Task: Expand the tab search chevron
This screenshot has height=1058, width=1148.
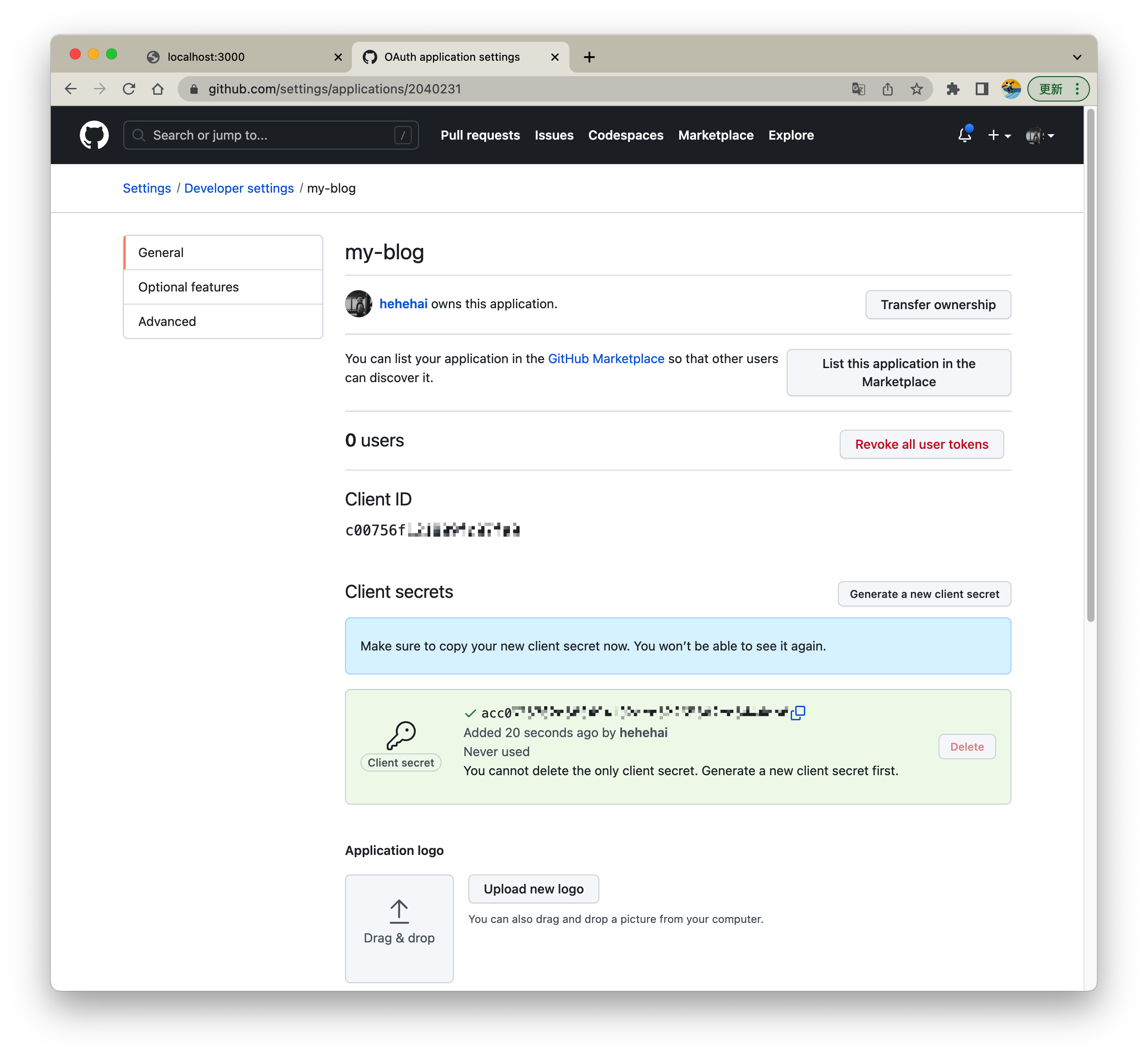Action: (1077, 57)
